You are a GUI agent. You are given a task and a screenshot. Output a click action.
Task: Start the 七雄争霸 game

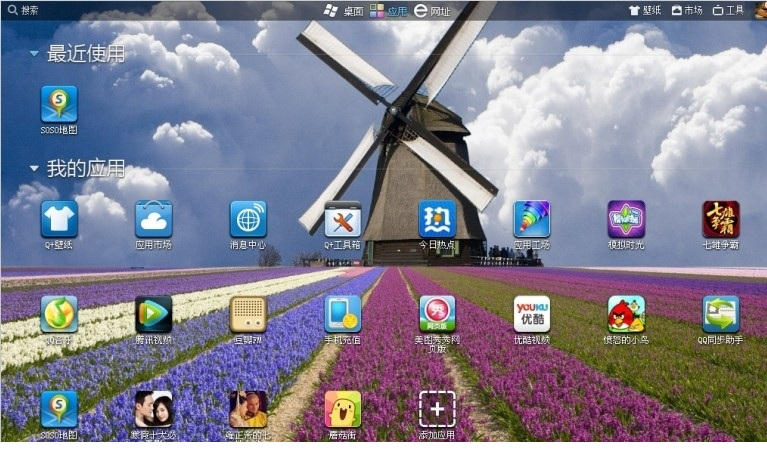click(x=721, y=219)
